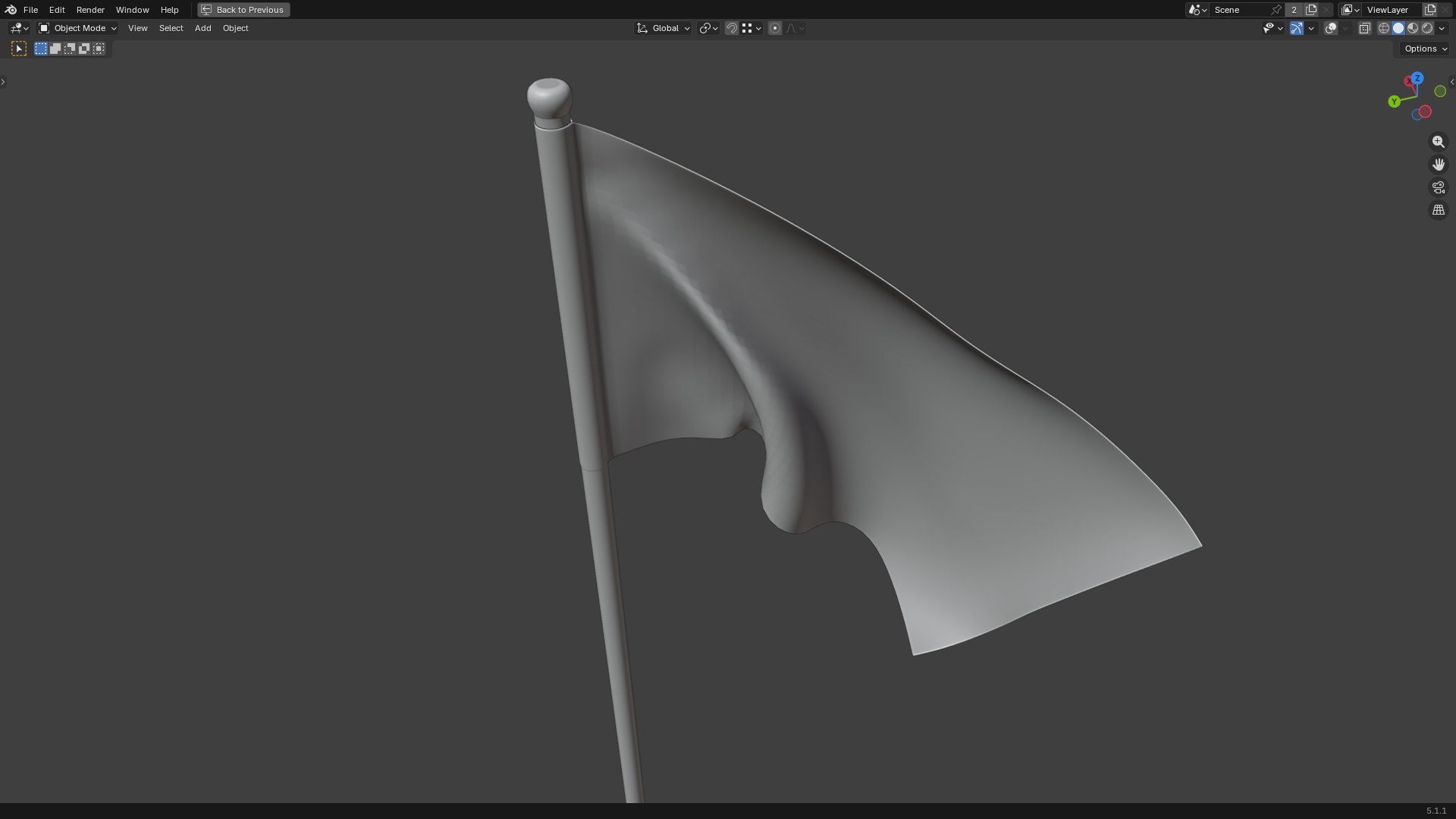Viewport: 1456px width, 819px height.
Task: Choose Subtract Existing Selection mode
Action: click(x=70, y=49)
